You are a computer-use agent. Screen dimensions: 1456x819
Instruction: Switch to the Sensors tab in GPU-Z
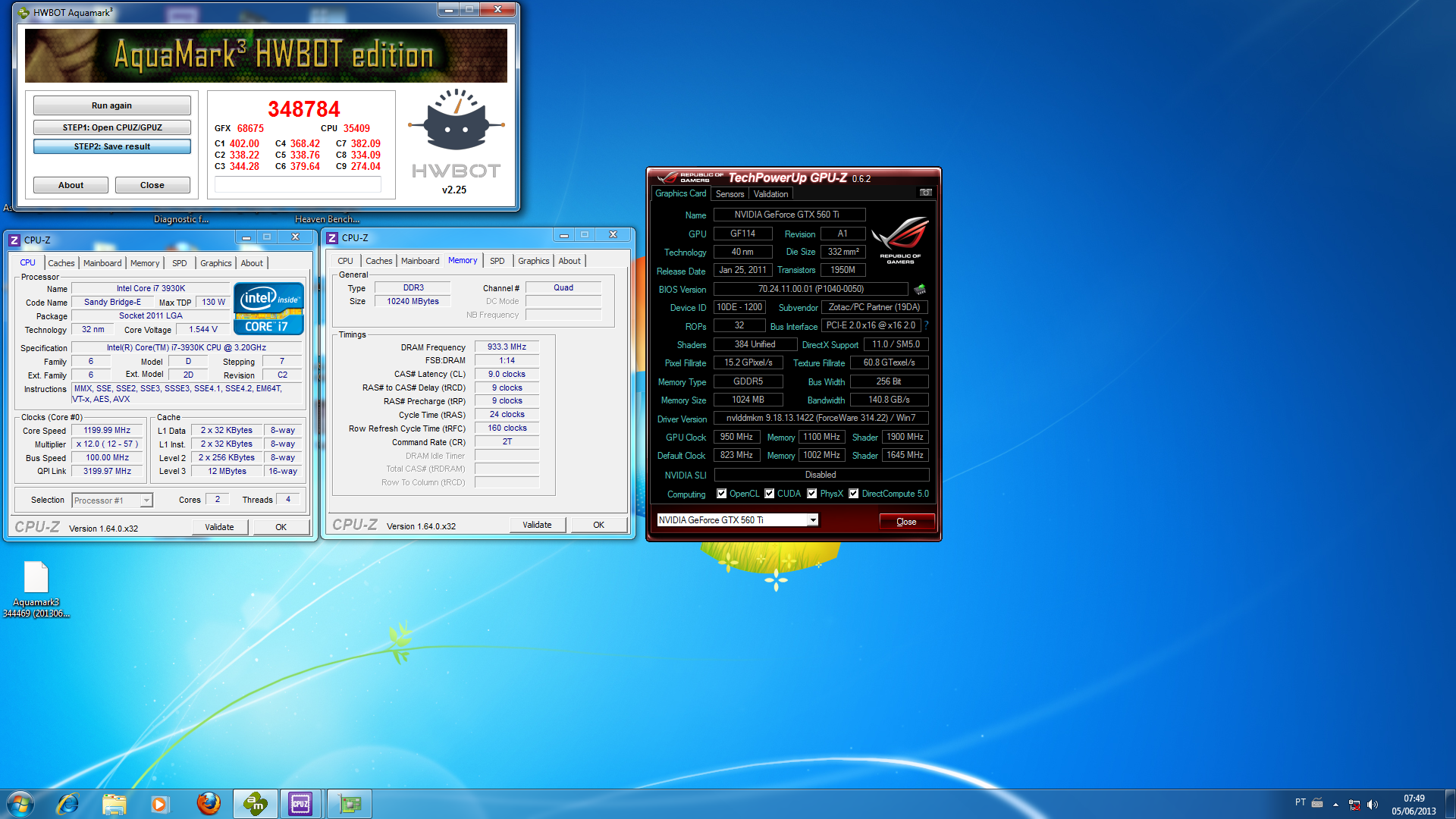(730, 194)
